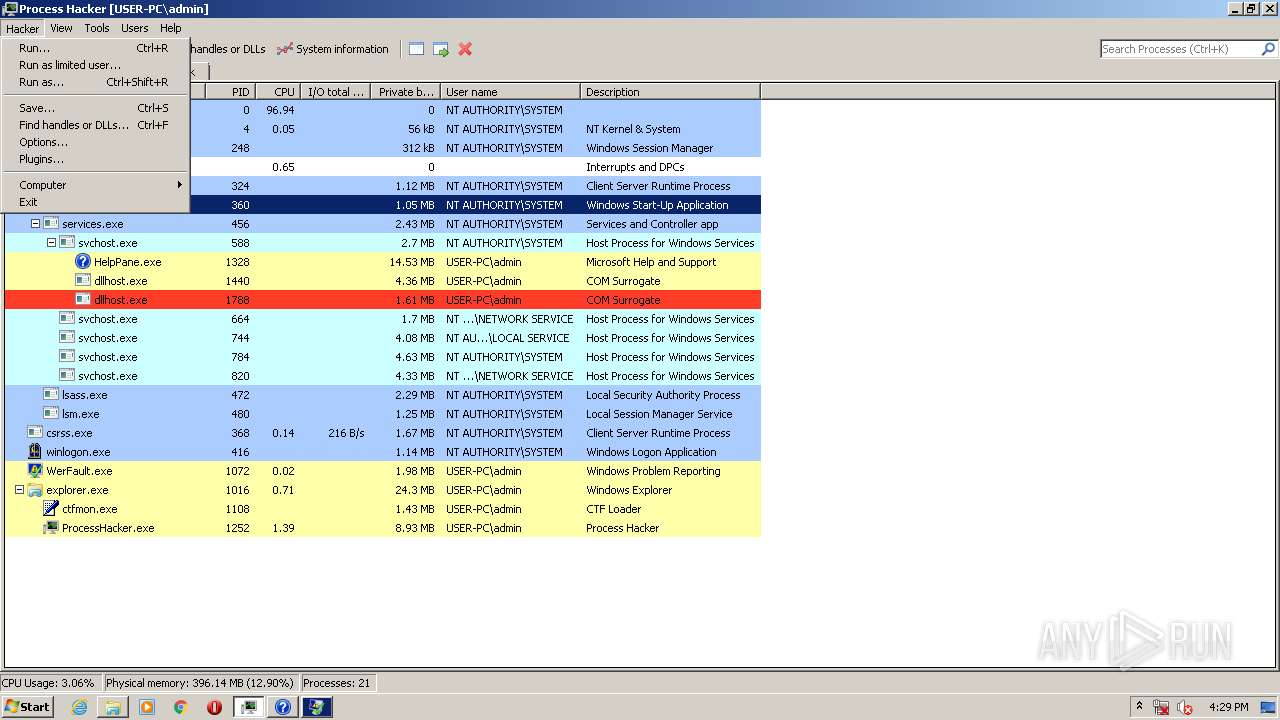Select the lsm.exe process row
The height and width of the screenshot is (720, 1280).
[383, 414]
